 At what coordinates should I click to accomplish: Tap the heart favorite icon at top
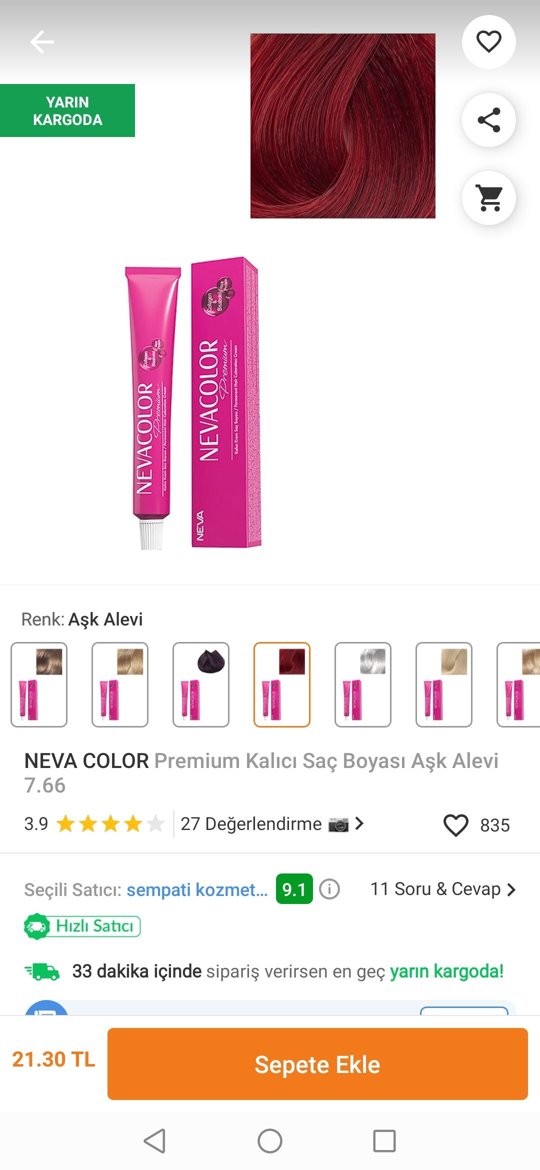(489, 42)
